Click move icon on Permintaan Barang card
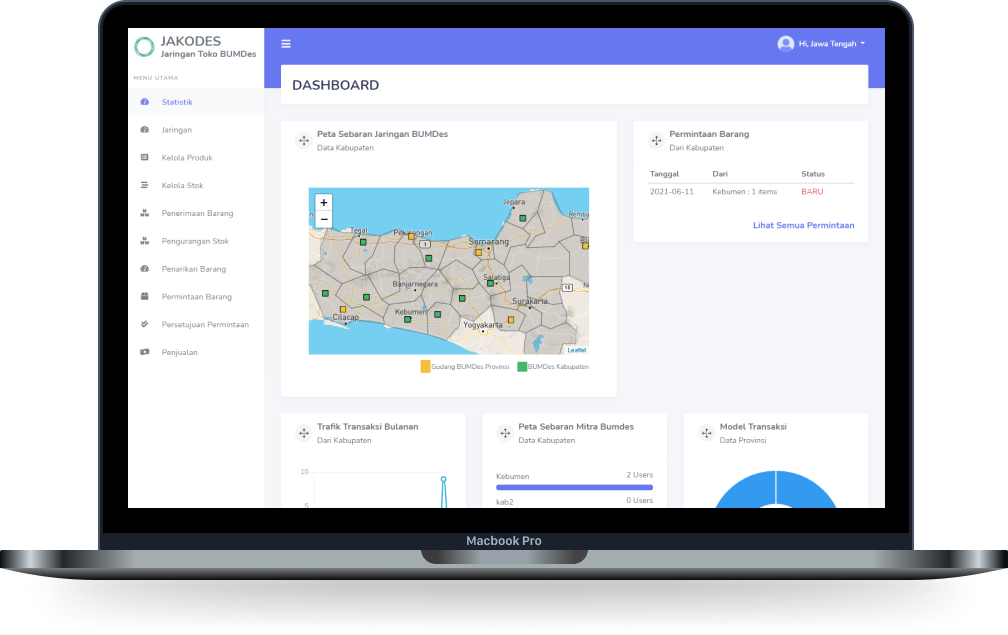The width and height of the screenshot is (1008, 635). tap(656, 140)
